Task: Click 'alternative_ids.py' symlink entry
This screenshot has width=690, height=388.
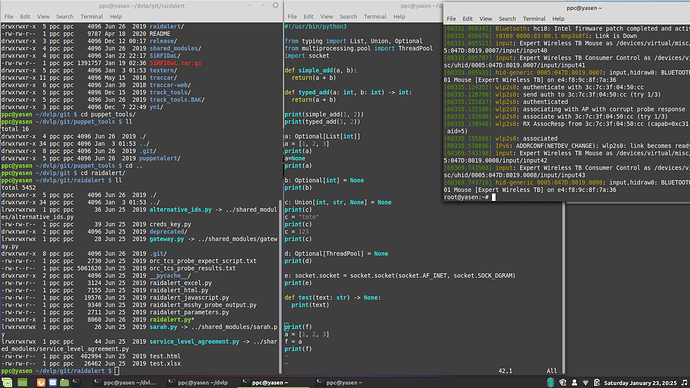Action: pos(180,209)
